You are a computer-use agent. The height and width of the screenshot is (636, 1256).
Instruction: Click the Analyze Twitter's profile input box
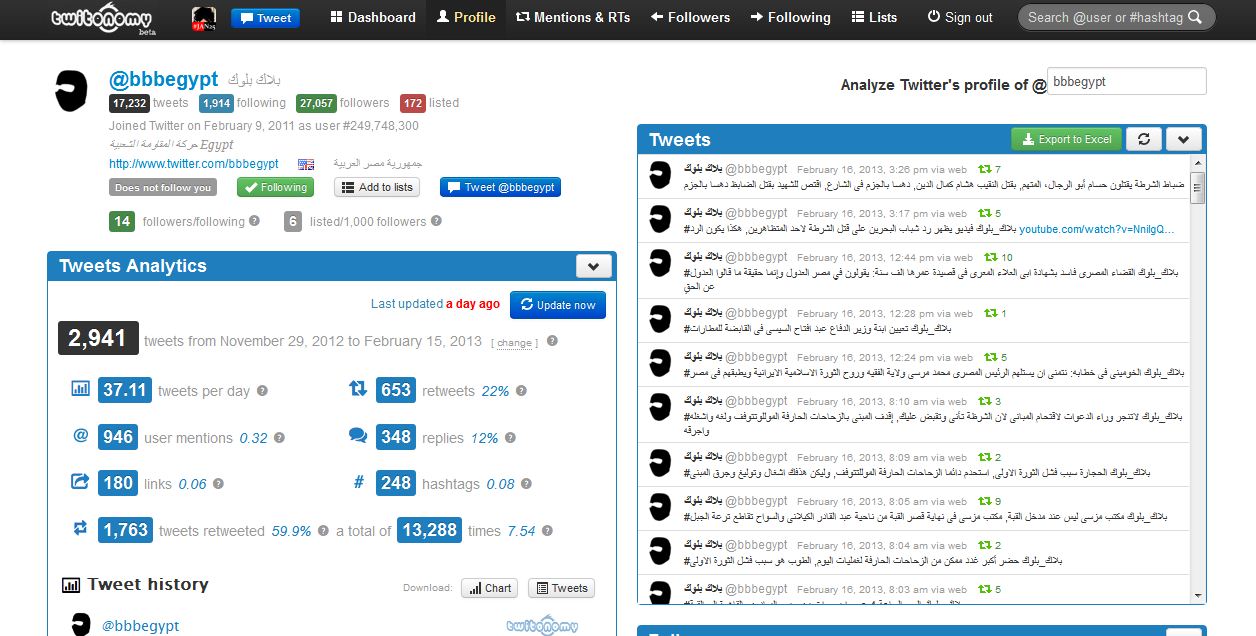coord(1127,82)
